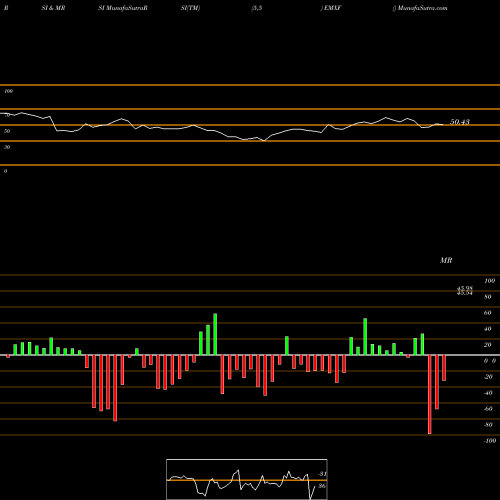Image resolution: width=500 pixels, height=500 pixels.
Task: Click the EMXF ticker label in header
Action: 332,8
